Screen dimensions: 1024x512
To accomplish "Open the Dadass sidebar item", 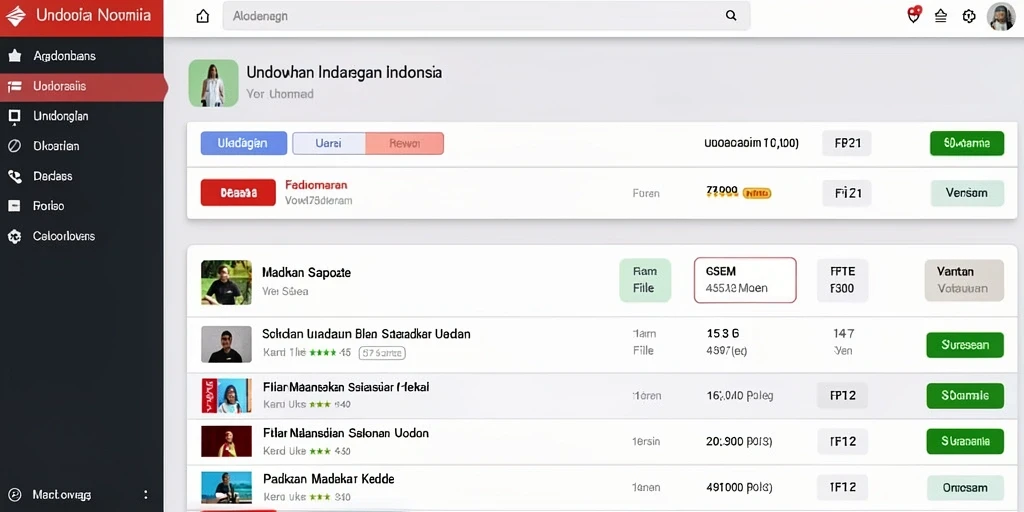I will coord(82,176).
